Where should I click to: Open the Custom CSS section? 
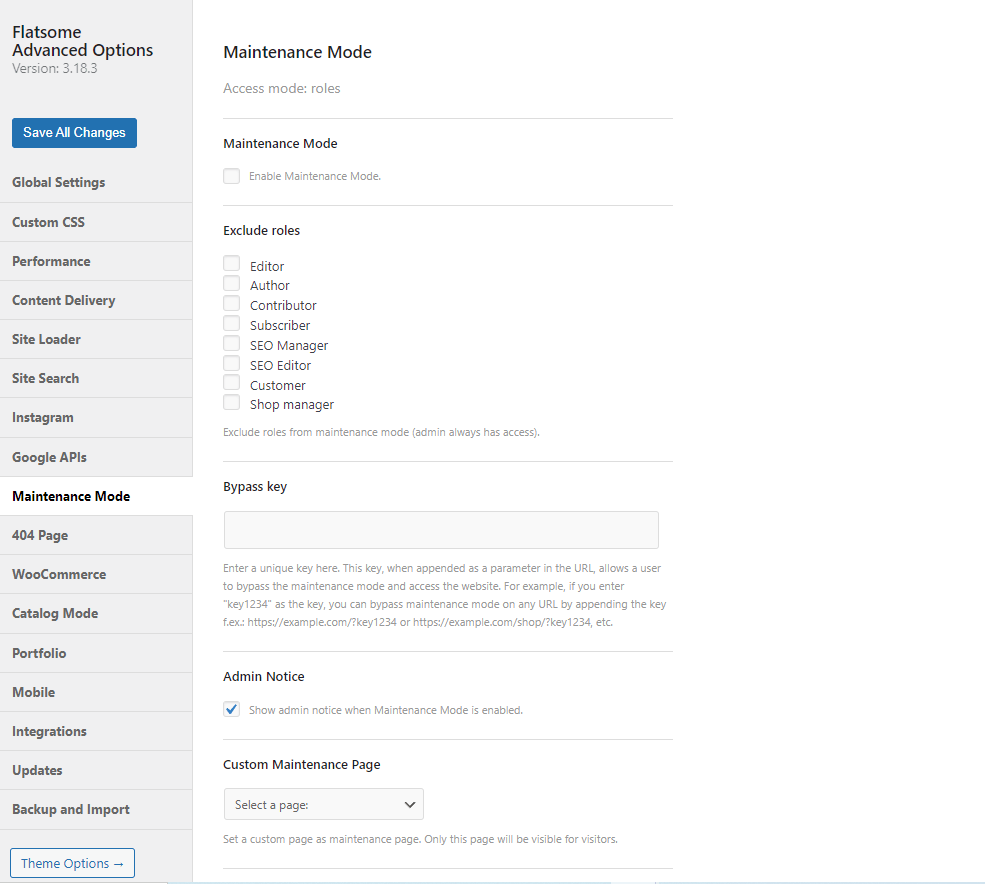(x=96, y=222)
